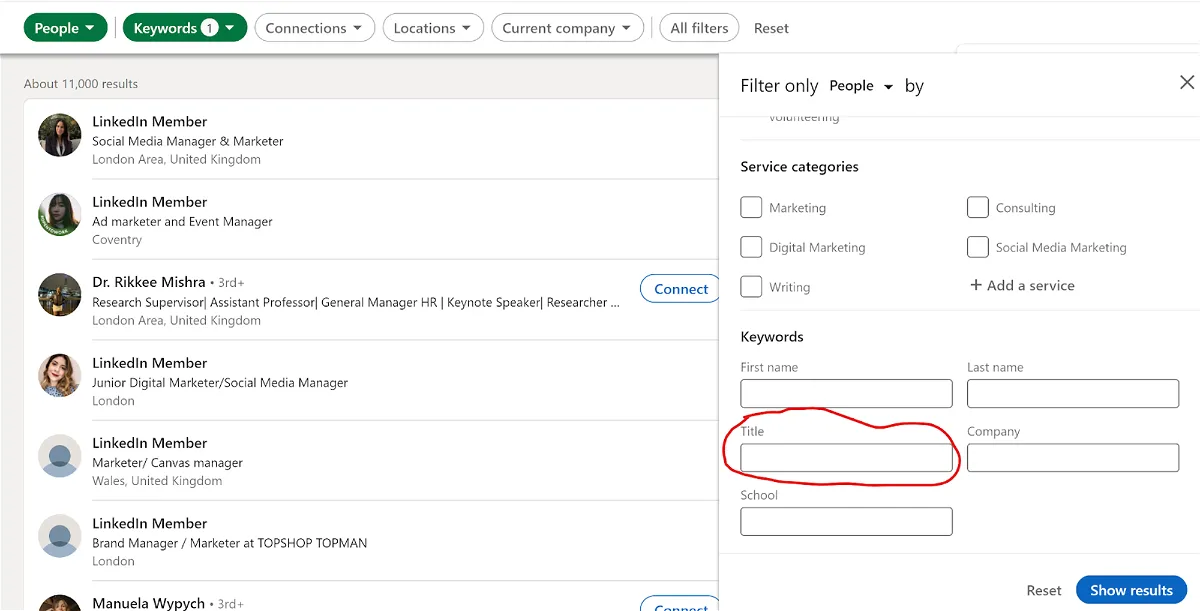Check the Consulting service category
1200x611 pixels.
click(977, 207)
